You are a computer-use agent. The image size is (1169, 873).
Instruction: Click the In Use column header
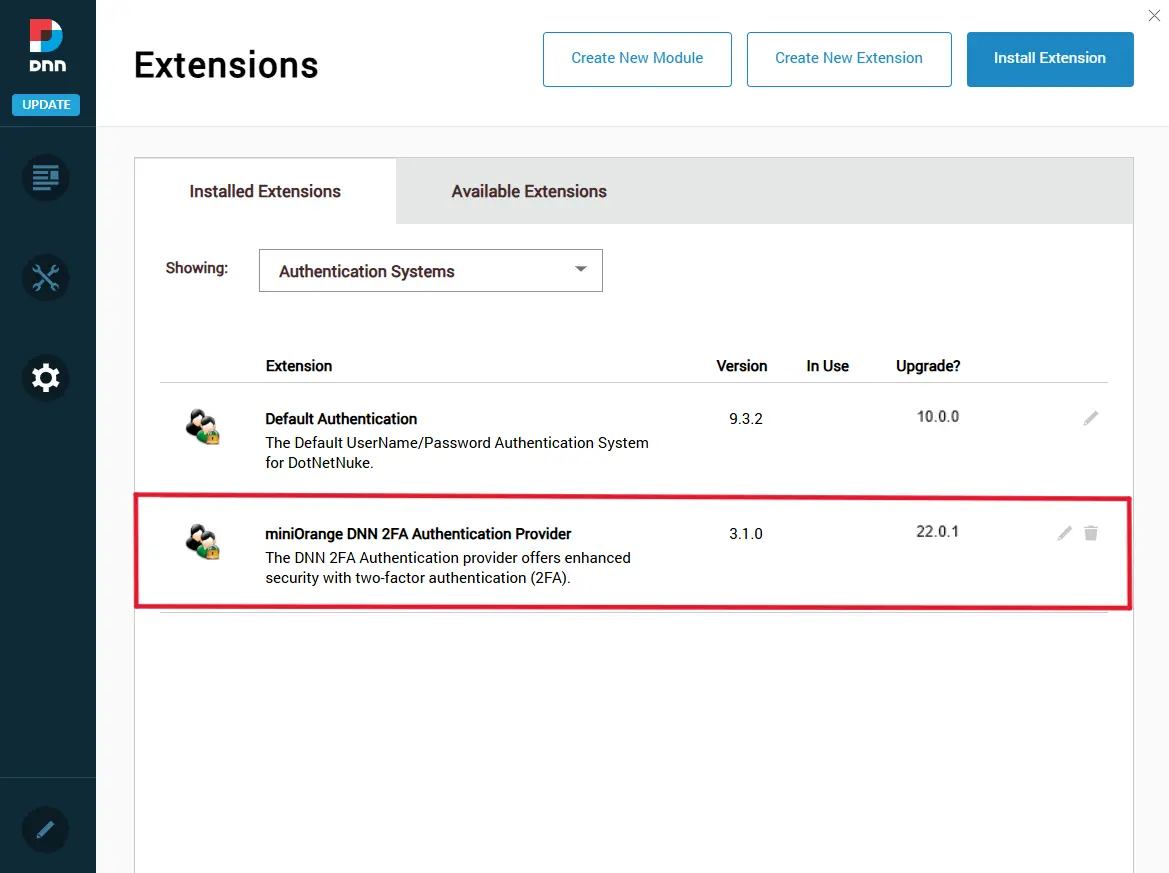tap(827, 366)
